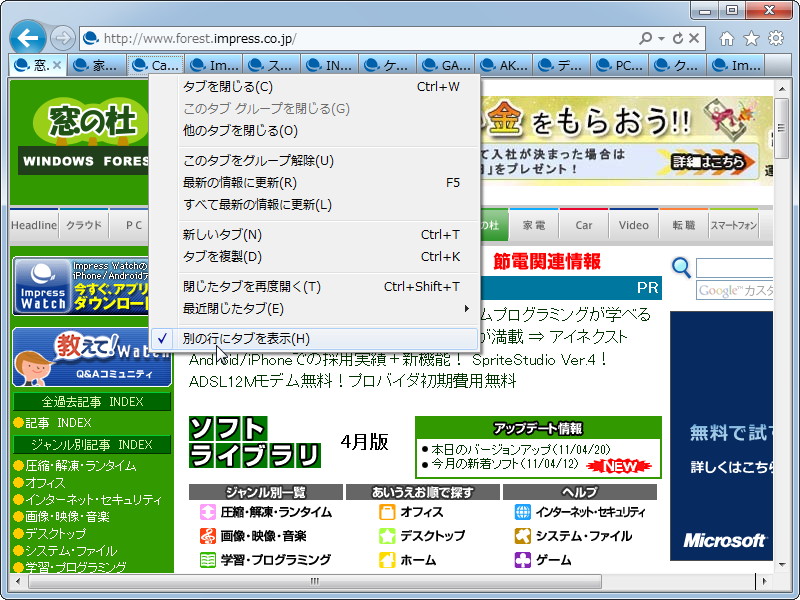Close the first 窓 tab with its X
Image resolution: width=800 pixels, height=600 pixels.
tap(57, 65)
